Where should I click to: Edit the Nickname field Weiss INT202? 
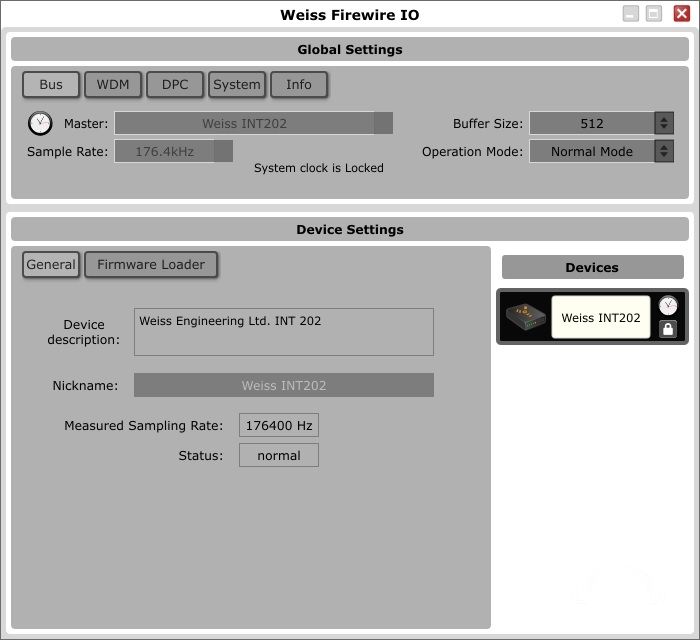pos(284,385)
